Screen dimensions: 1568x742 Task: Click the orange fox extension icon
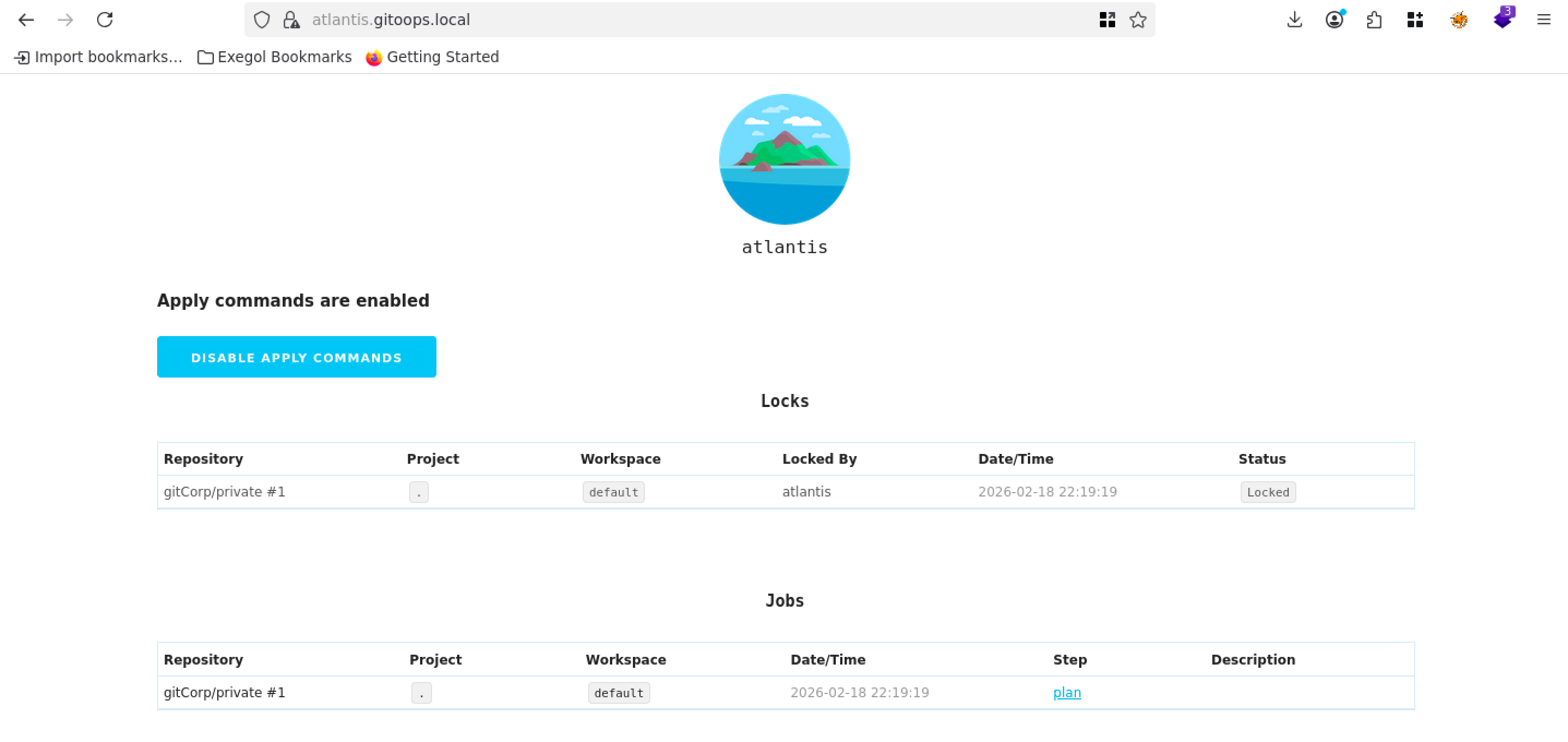tap(1458, 20)
